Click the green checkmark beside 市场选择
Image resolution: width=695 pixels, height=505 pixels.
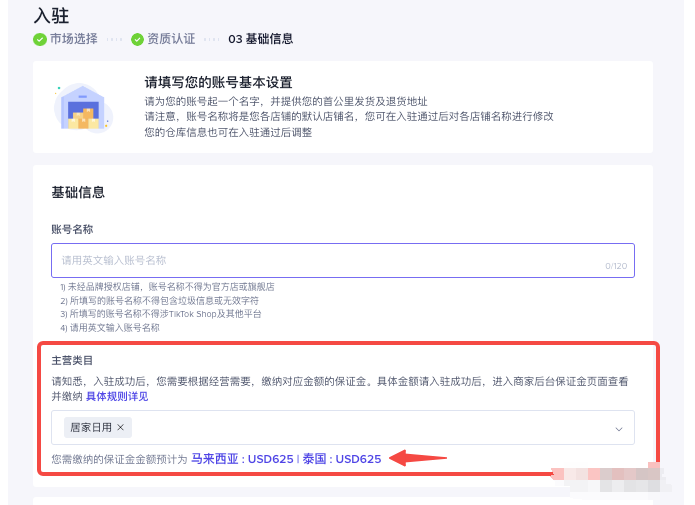pyautogui.click(x=40, y=39)
